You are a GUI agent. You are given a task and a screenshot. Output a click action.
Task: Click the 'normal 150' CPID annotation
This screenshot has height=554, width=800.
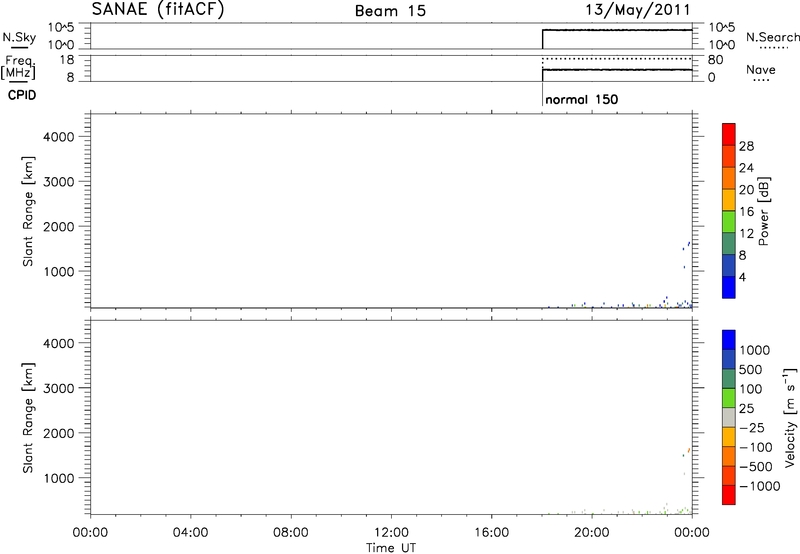[x=582, y=99]
